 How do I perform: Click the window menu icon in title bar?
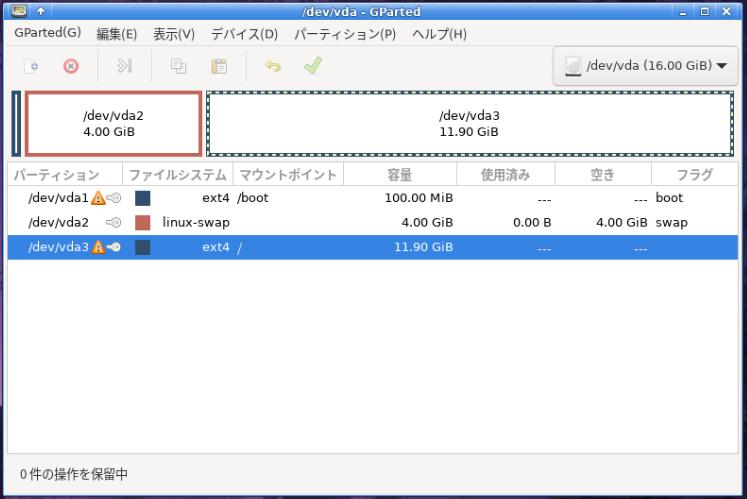click(x=19, y=10)
